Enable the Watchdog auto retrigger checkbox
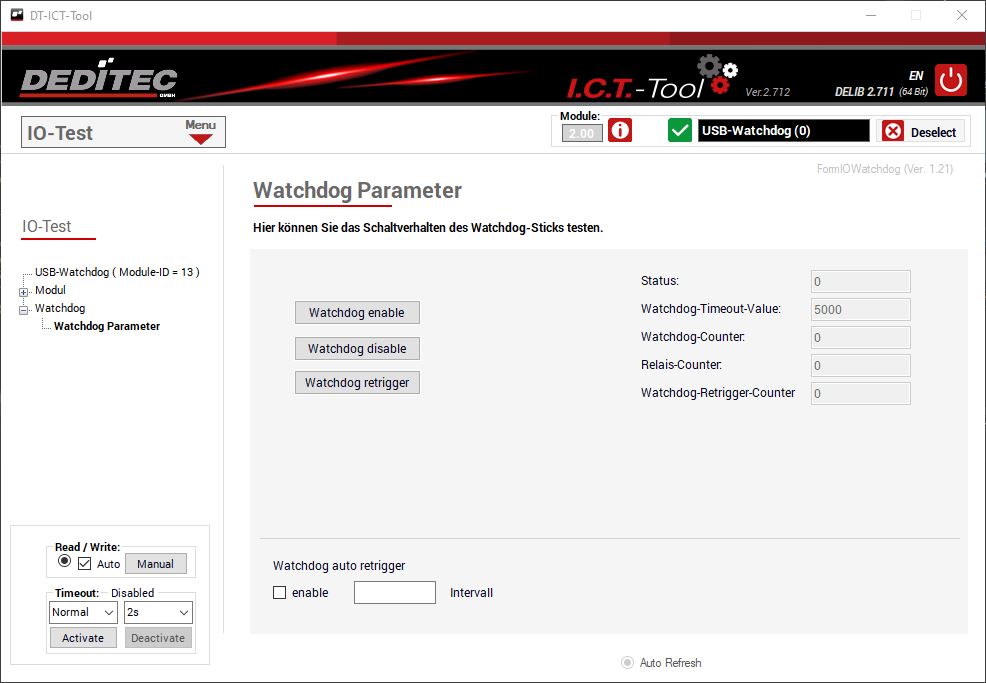This screenshot has width=986, height=683. (280, 593)
